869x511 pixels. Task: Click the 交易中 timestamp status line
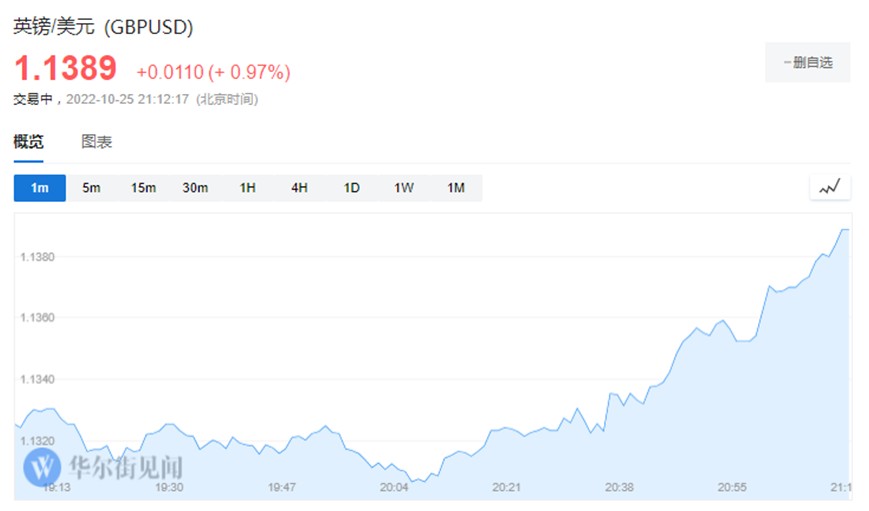(135, 99)
